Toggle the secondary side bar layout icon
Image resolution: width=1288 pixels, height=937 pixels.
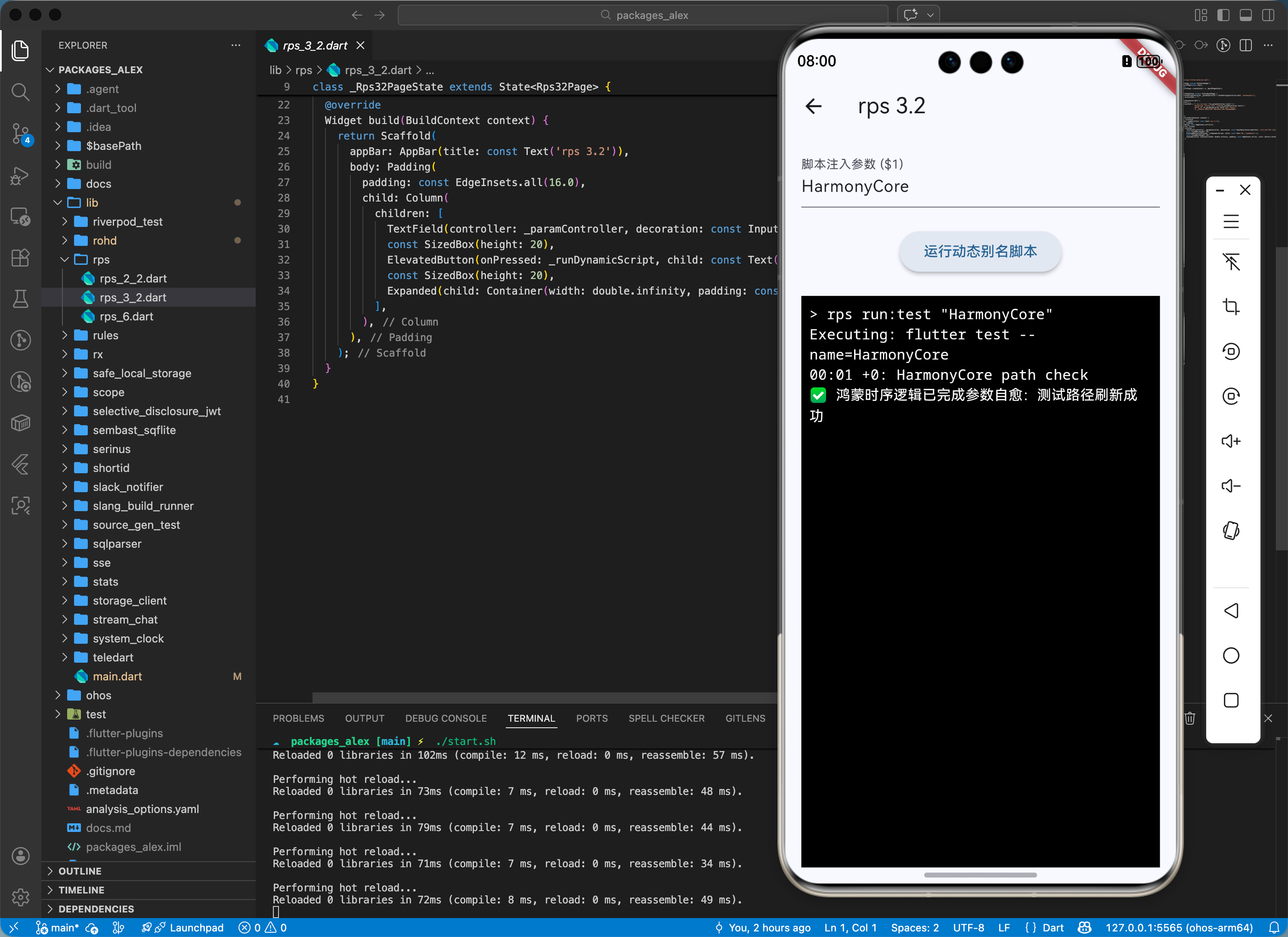(1268, 16)
